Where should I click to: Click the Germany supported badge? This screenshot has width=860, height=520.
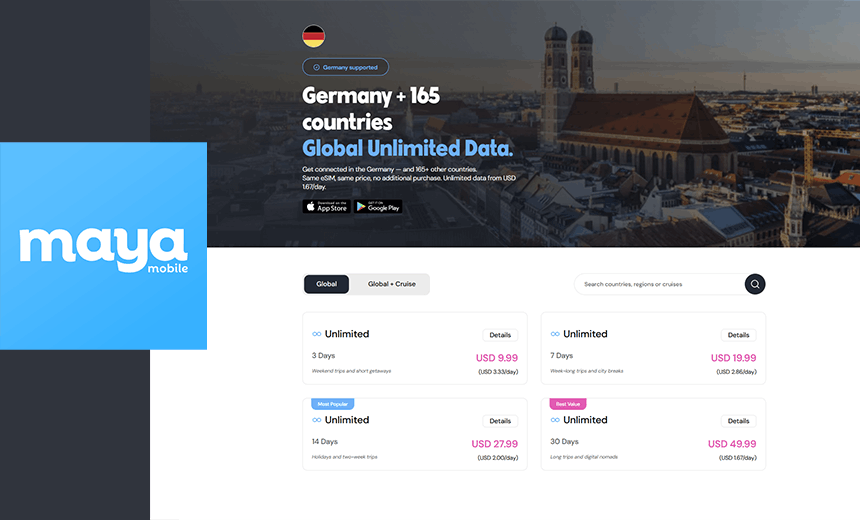346,67
